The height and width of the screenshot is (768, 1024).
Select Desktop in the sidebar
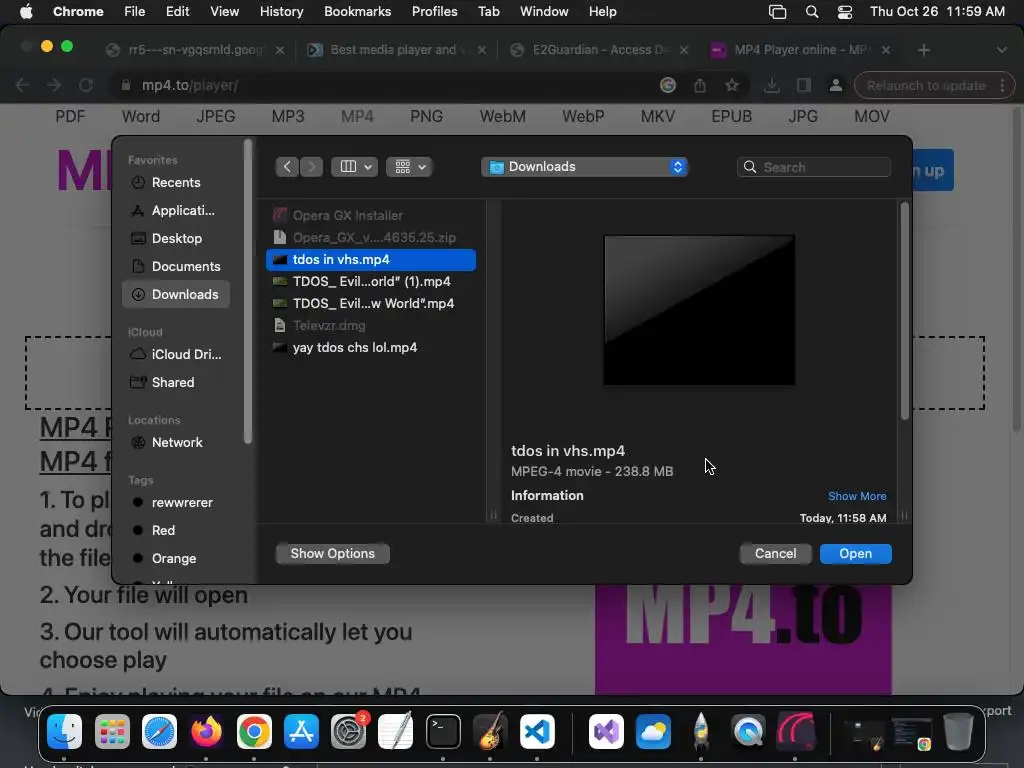click(175, 239)
